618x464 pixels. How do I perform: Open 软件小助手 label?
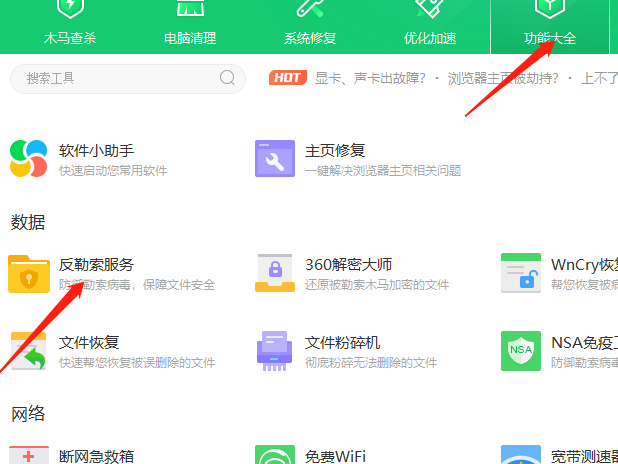(x=97, y=151)
